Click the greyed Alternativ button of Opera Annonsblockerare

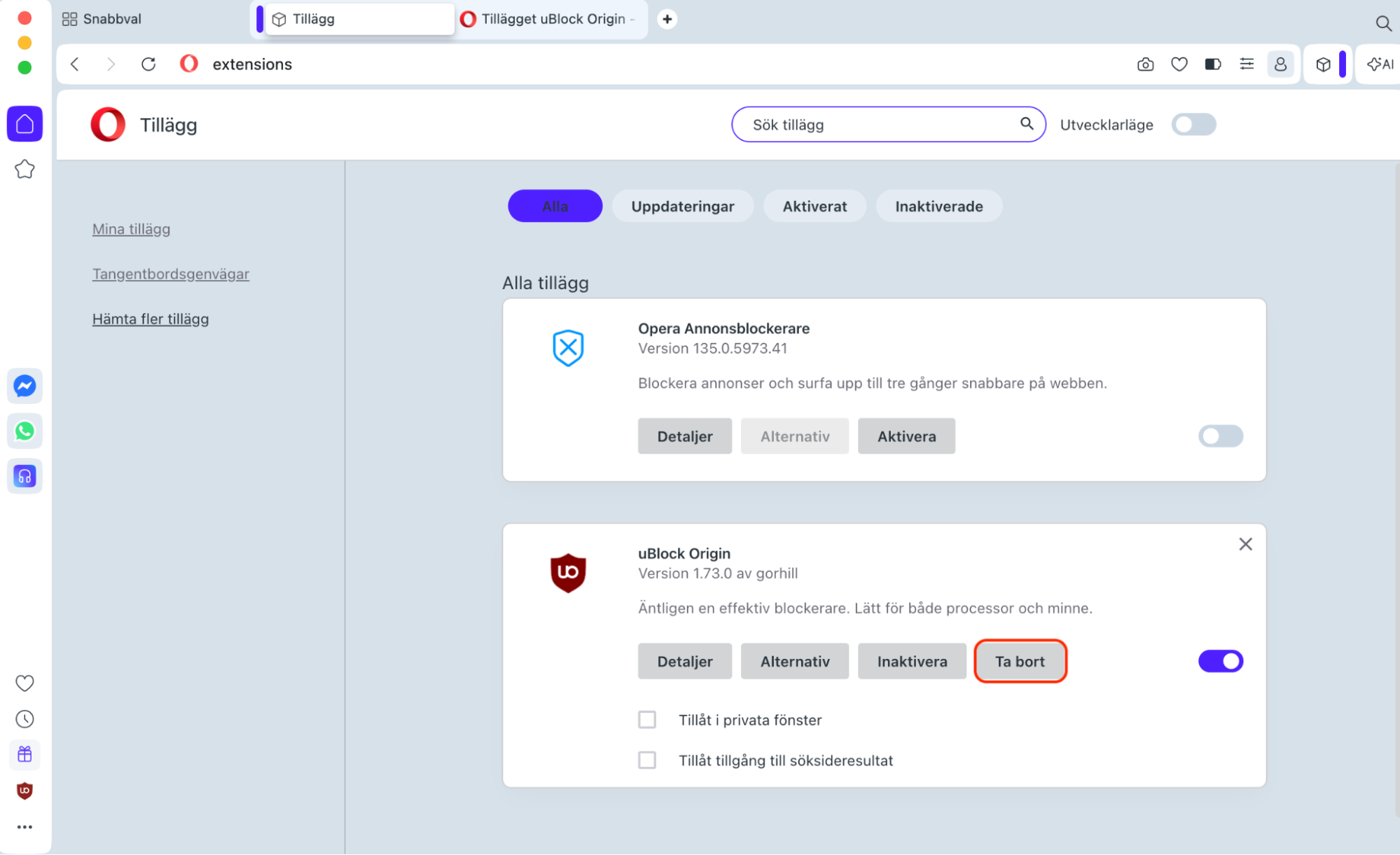pos(795,436)
